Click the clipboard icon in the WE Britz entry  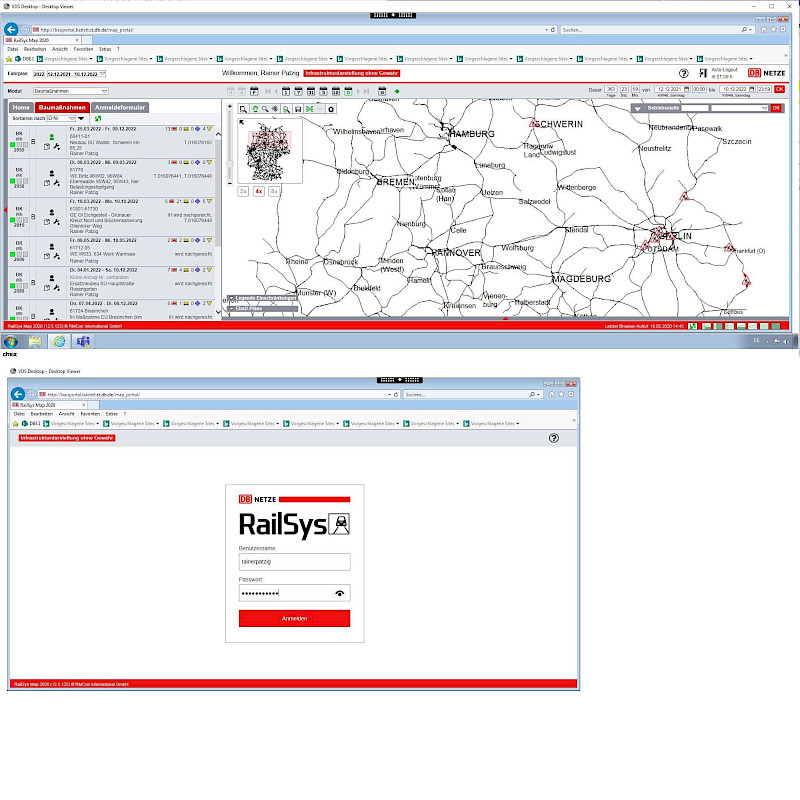coord(46,183)
